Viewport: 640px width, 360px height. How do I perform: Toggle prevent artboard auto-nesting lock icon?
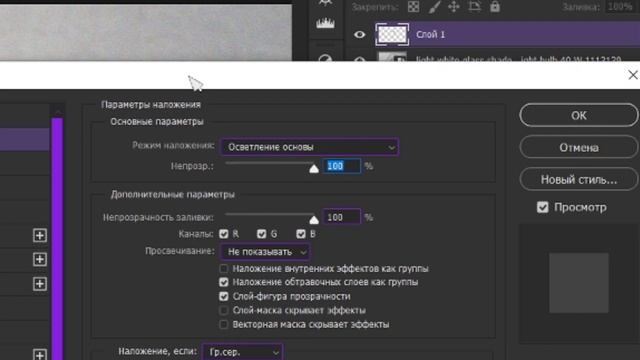pos(474,7)
